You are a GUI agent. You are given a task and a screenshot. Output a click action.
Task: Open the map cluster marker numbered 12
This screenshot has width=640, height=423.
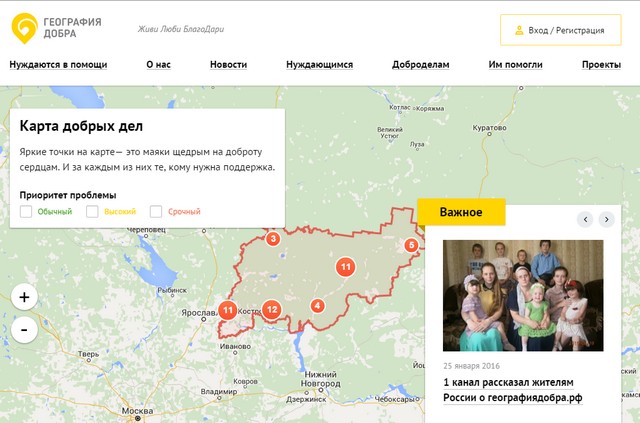coord(272,310)
